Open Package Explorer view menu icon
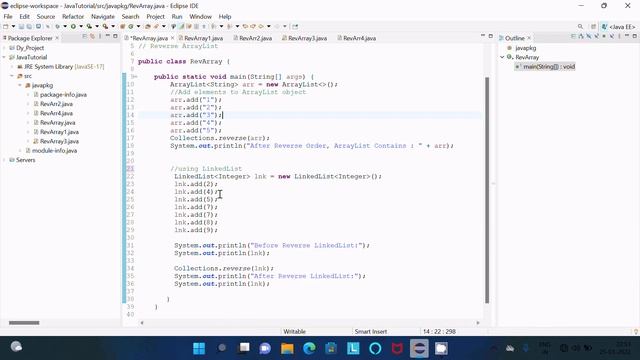 point(100,37)
